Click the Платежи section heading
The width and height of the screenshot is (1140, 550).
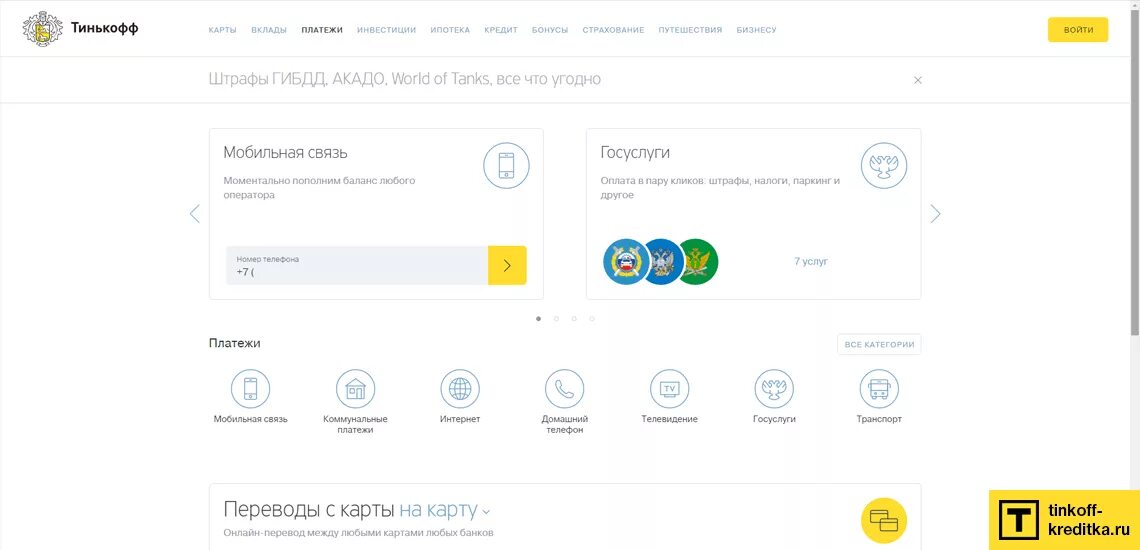coord(234,343)
